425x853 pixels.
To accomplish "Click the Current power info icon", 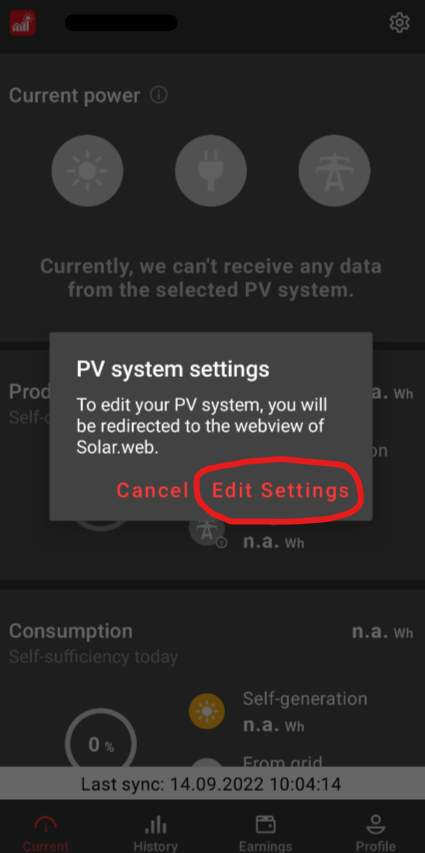I will point(158,95).
